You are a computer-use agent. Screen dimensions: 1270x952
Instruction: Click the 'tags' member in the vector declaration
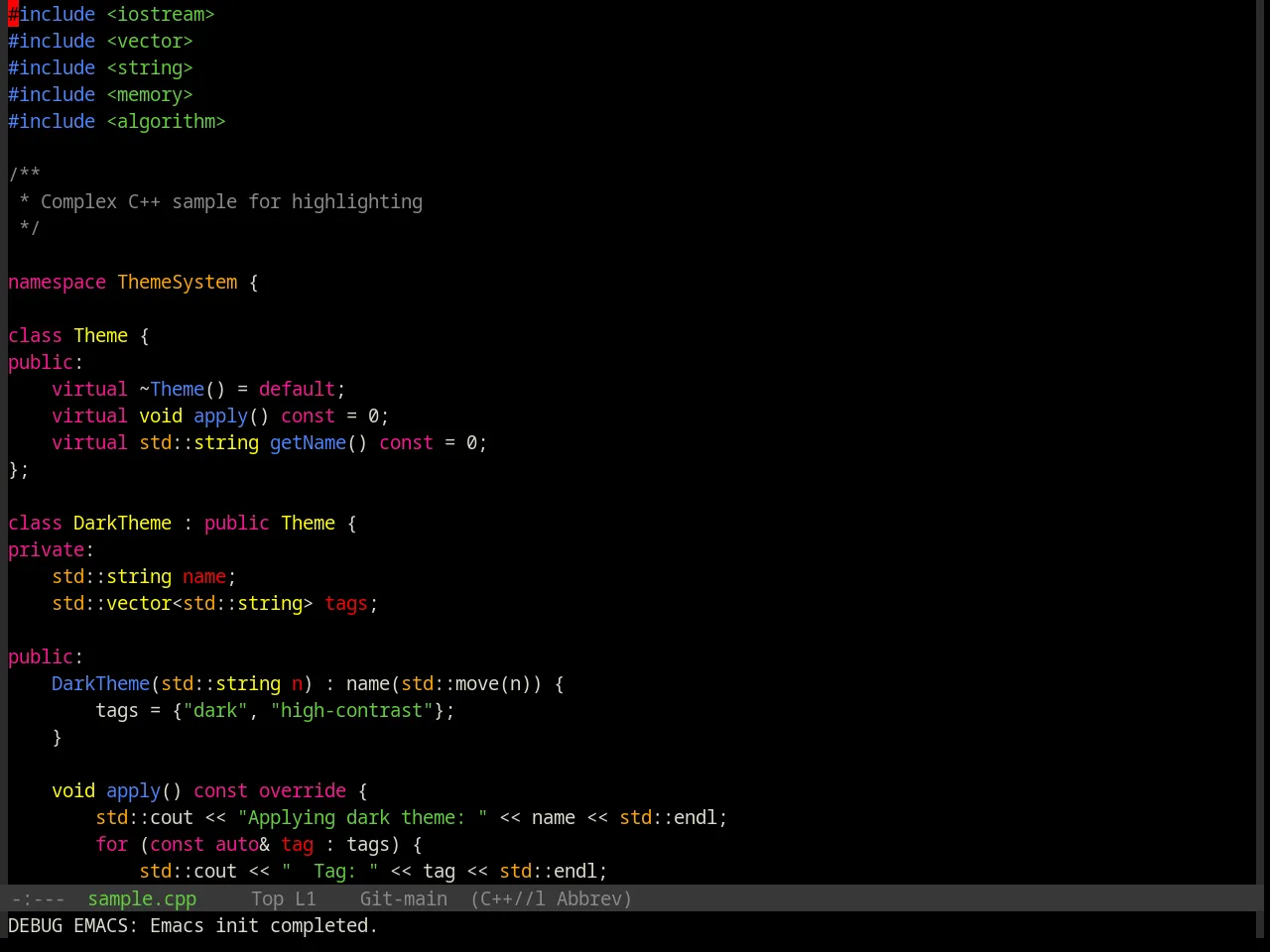point(346,603)
